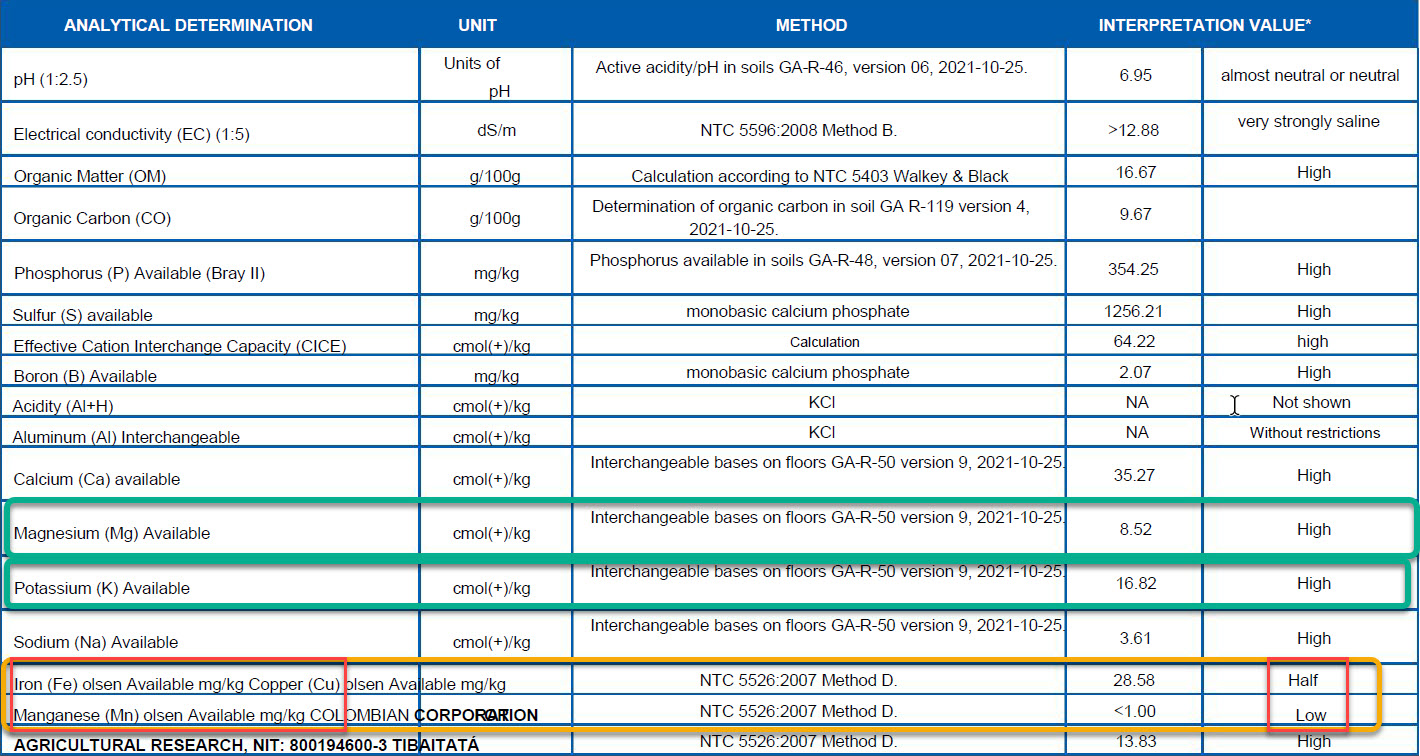Select the Organic Matter (OM) label
Screen dimensions: 1420x756
90,176
